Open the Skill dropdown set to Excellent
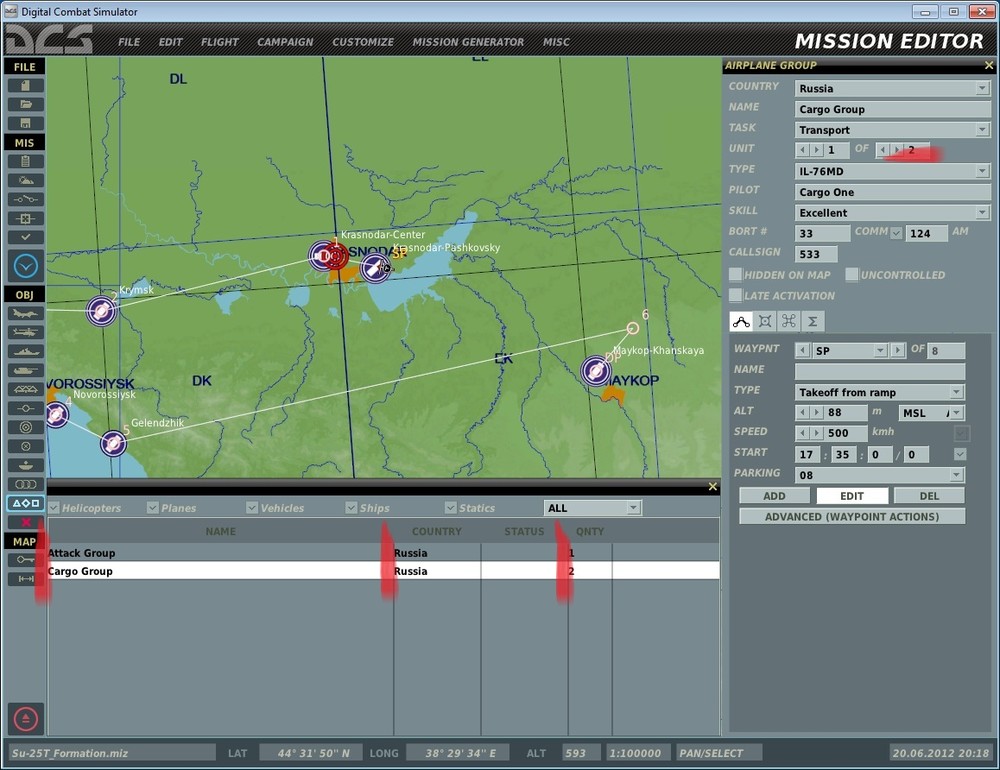The height and width of the screenshot is (770, 1000). click(x=981, y=213)
